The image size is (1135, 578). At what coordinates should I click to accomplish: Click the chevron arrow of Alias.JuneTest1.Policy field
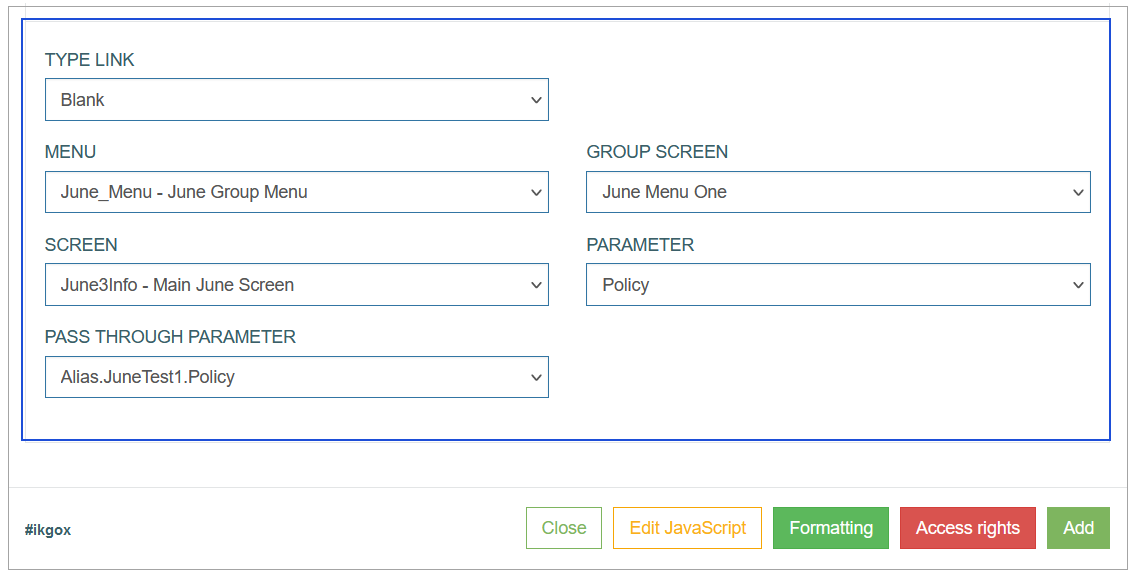coord(536,378)
